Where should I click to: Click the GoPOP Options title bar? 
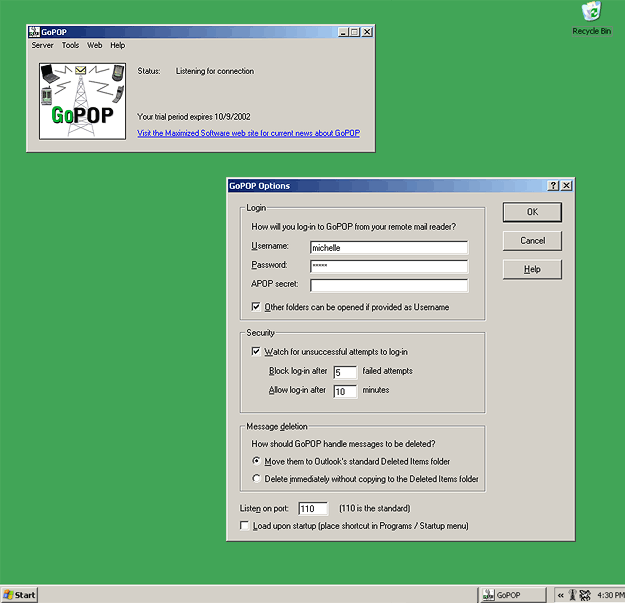387,186
